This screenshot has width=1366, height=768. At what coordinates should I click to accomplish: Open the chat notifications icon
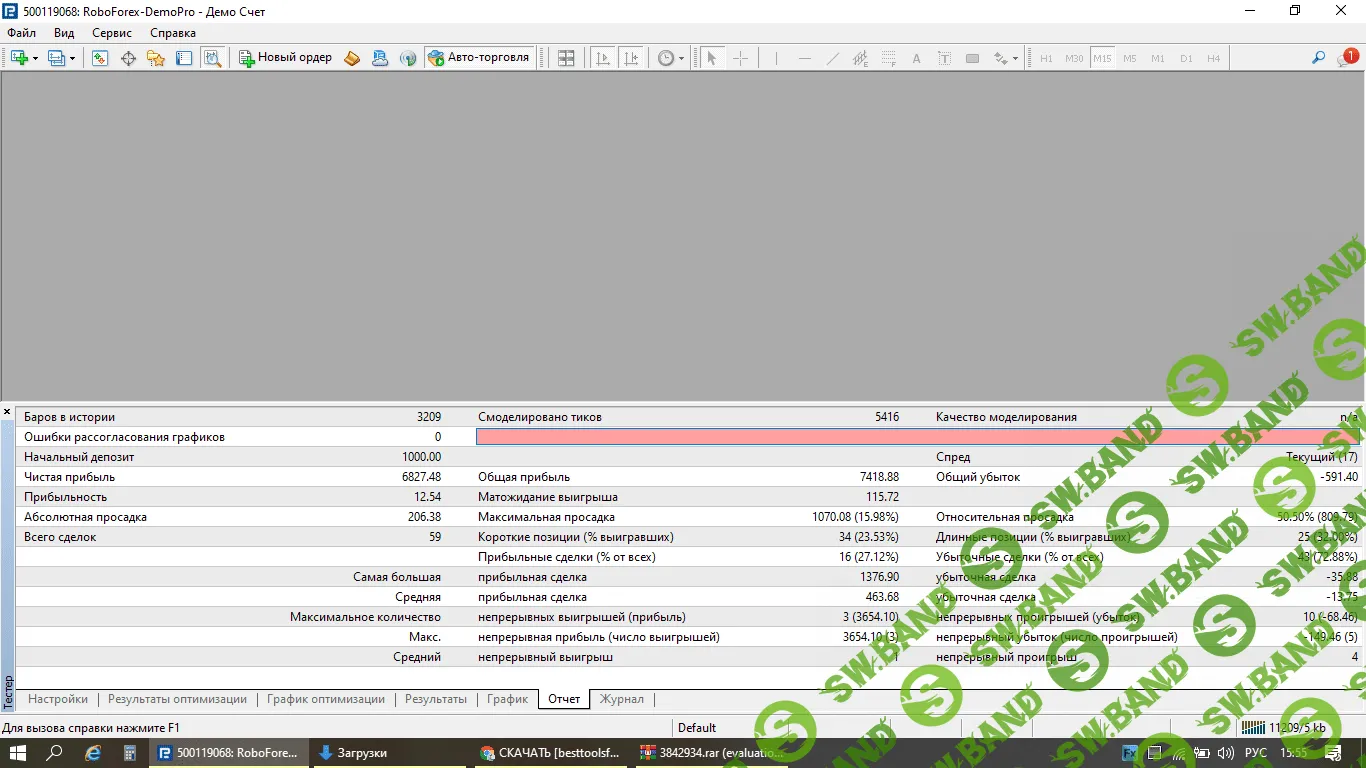coord(1346,58)
